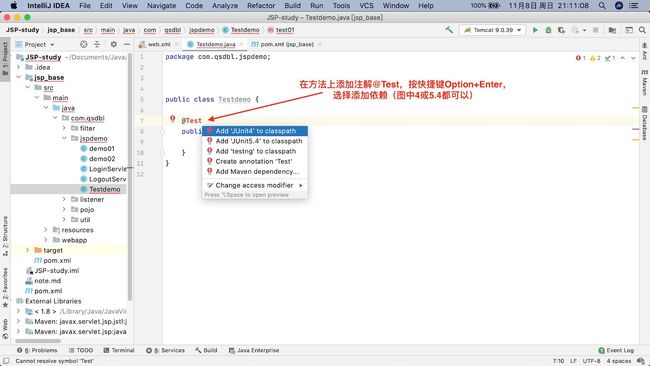The image size is (650, 366).
Task: Choose Add 'JUnit5.4' to classpath
Action: coord(255,141)
